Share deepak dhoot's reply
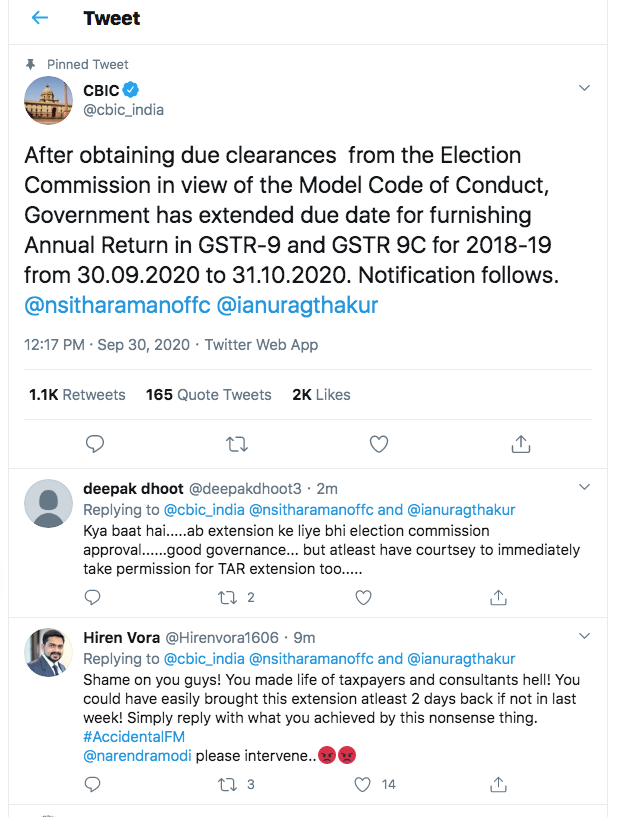 499,597
